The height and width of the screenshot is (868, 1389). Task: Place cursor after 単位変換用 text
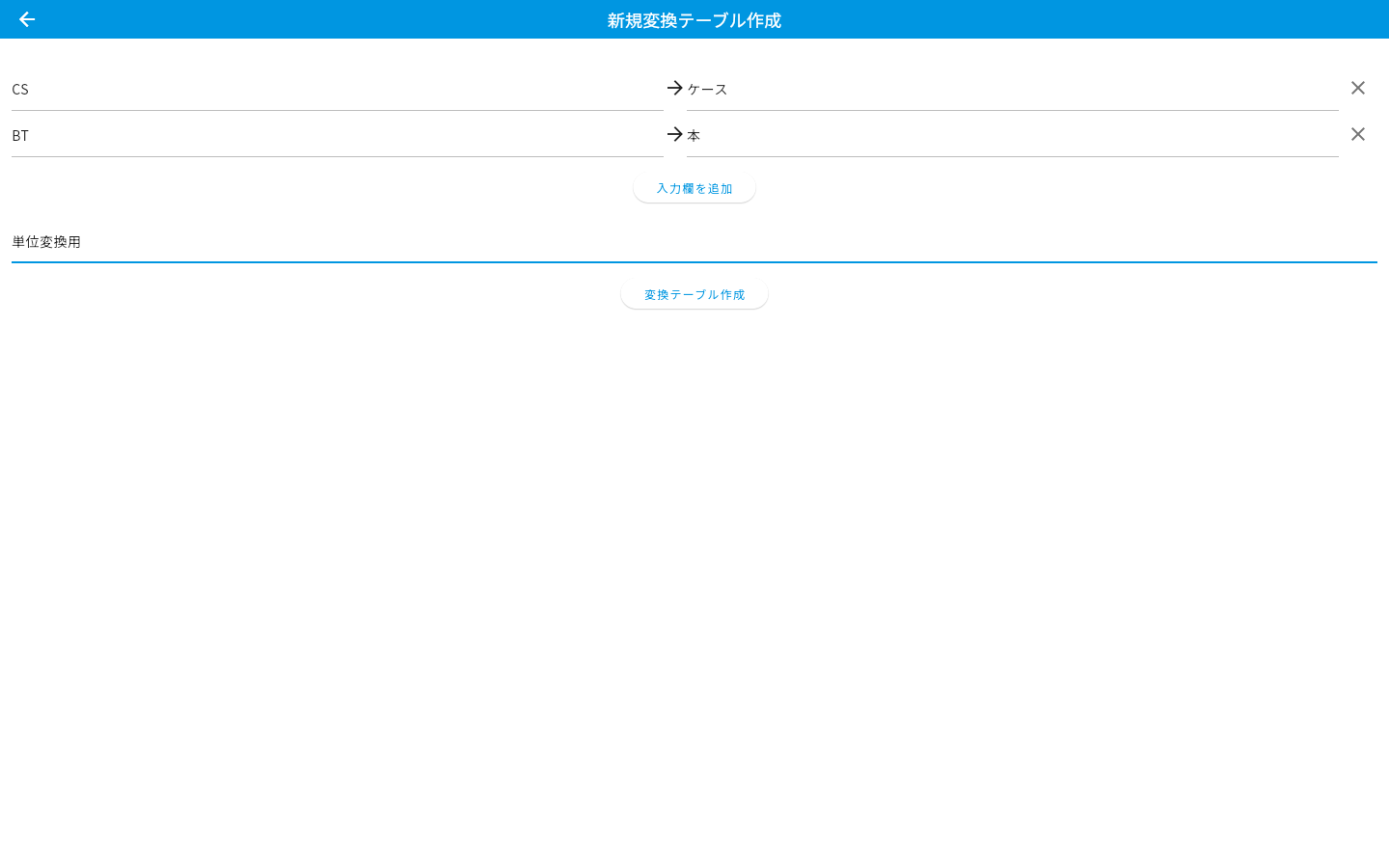(x=83, y=241)
